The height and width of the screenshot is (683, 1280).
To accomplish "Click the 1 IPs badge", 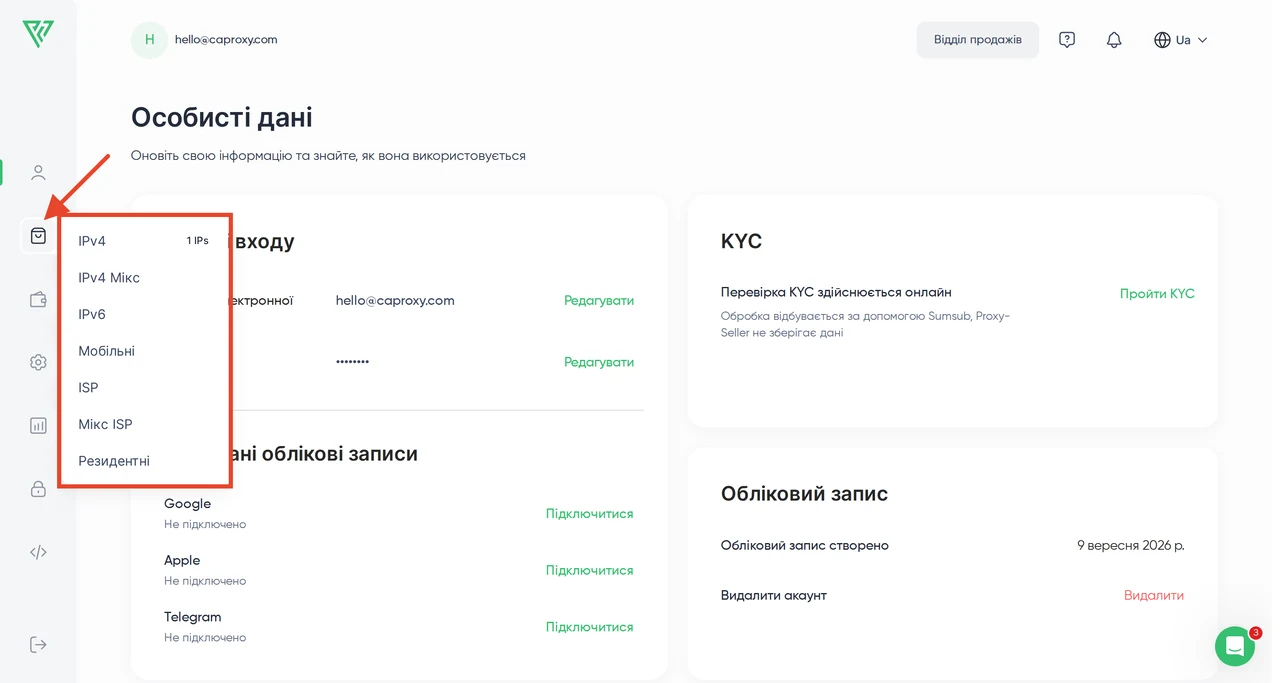I will (197, 241).
